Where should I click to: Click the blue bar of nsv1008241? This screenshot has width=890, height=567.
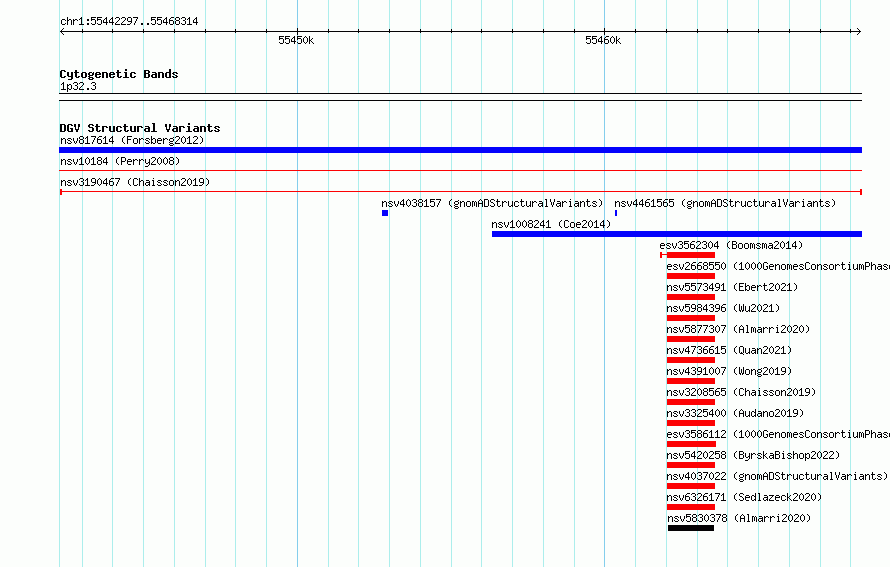[677, 234]
